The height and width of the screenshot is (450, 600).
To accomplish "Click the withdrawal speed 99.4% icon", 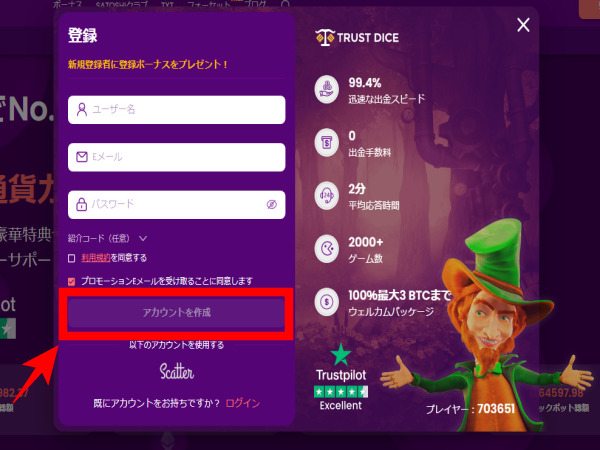I will click(326, 90).
